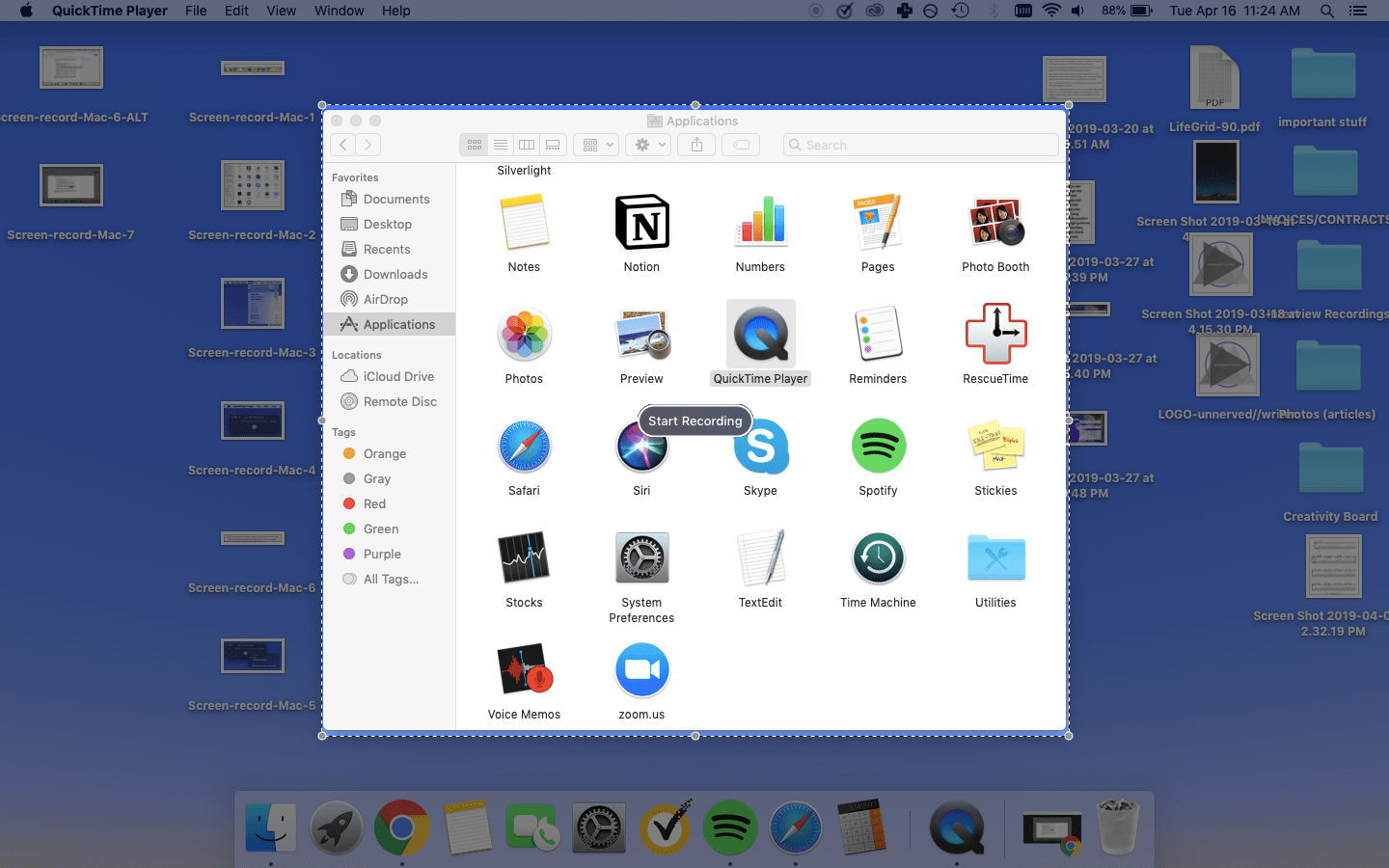
Task: Select the Photos app icon
Action: (x=524, y=335)
